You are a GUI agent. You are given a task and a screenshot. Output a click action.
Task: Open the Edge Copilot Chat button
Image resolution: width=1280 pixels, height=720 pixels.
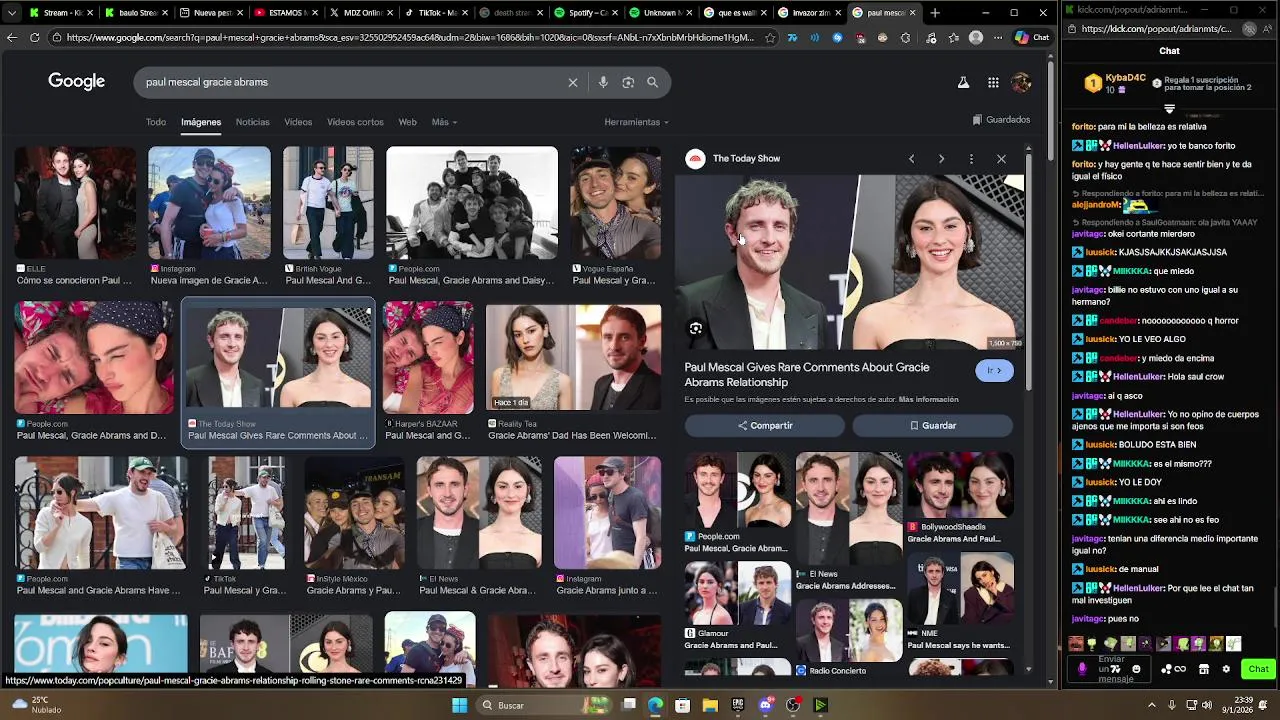pyautogui.click(x=1032, y=38)
